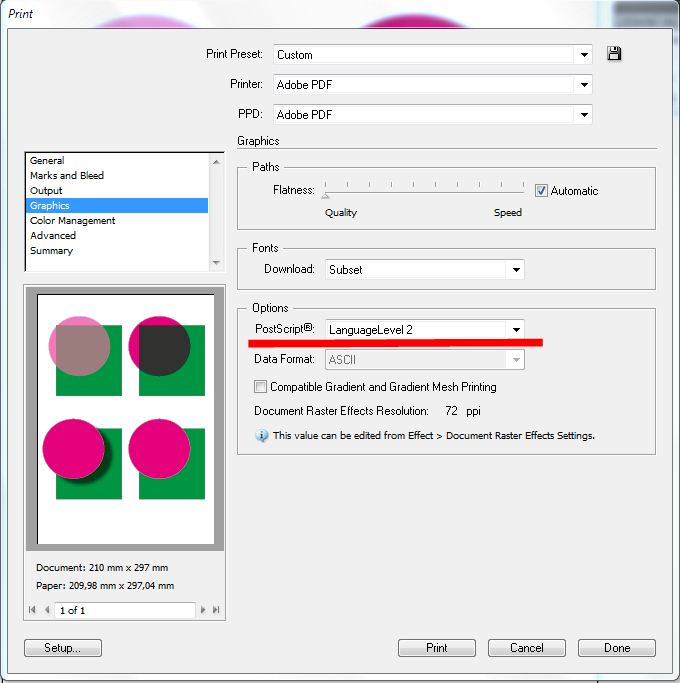This screenshot has height=683, width=680.
Task: Click the Document: 210 mm x 297 mm text
Action: [102, 568]
